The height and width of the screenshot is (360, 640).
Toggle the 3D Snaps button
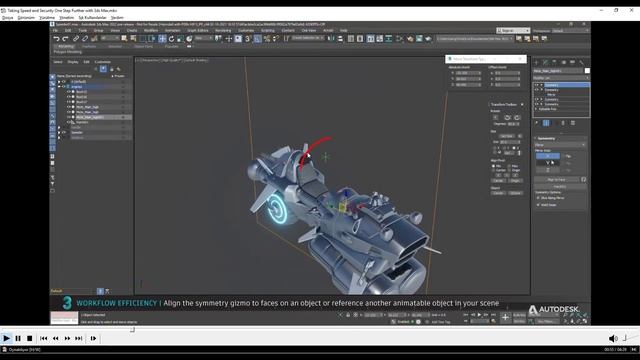(248, 39)
